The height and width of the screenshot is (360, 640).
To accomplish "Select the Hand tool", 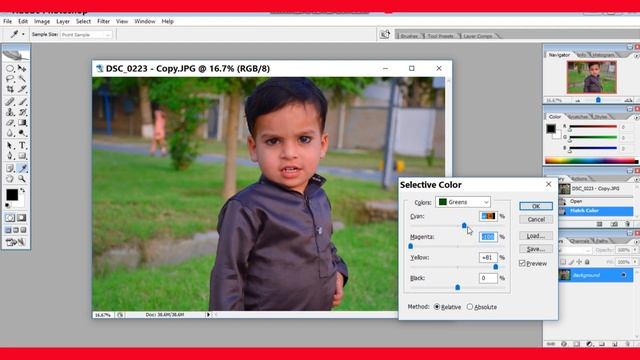I will 10,179.
